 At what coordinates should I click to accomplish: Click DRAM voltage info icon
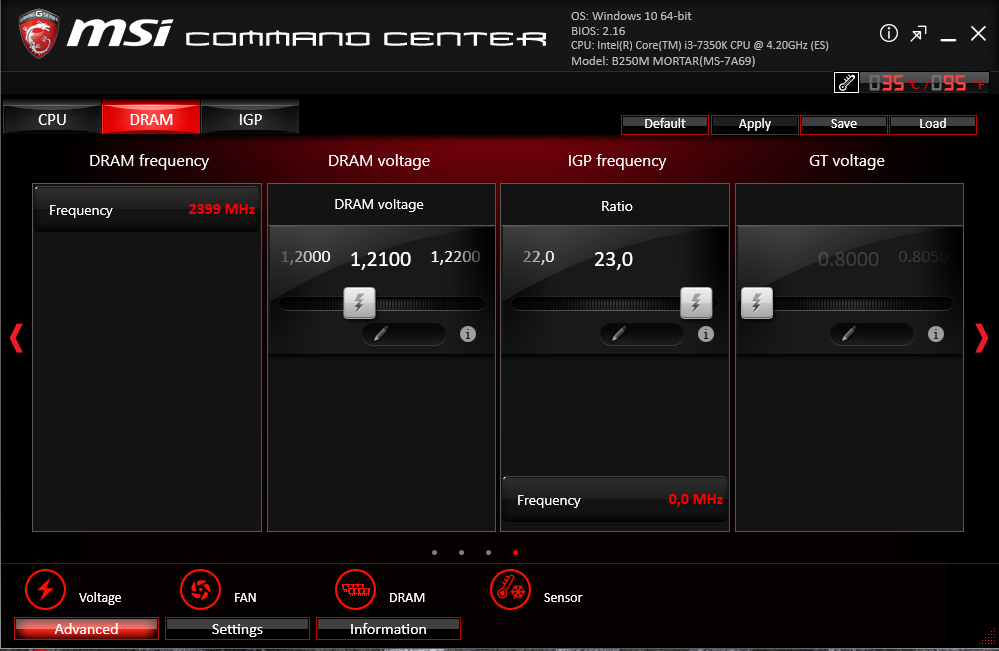pyautogui.click(x=468, y=334)
